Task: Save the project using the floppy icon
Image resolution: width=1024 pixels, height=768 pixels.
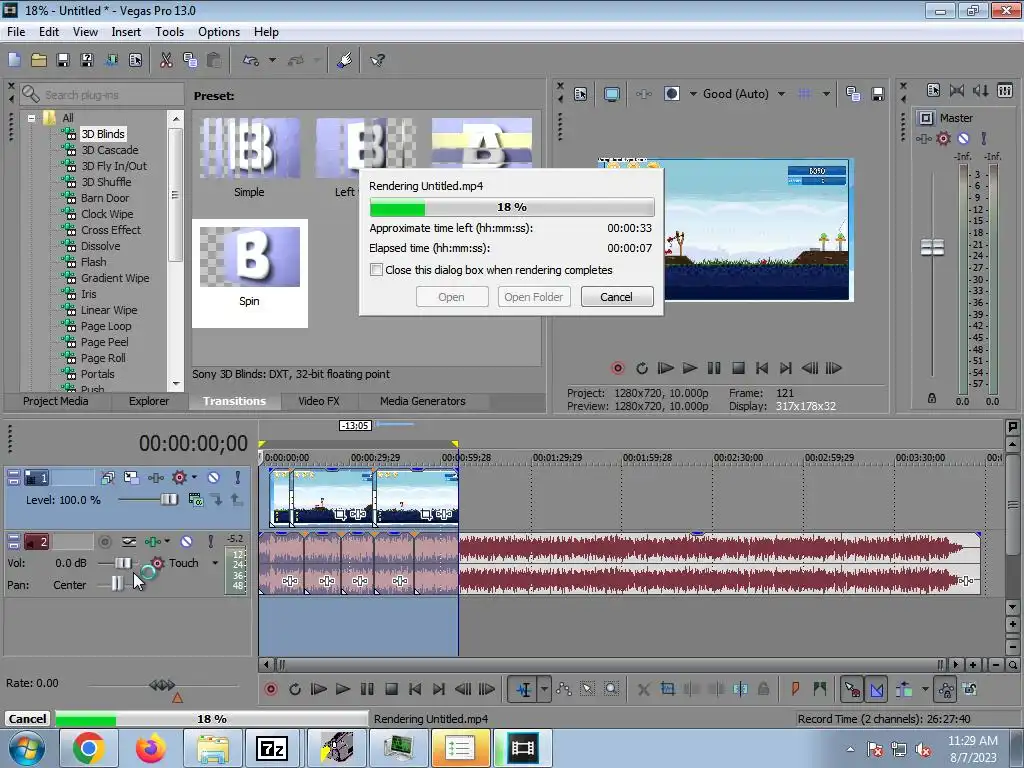Action: (63, 60)
